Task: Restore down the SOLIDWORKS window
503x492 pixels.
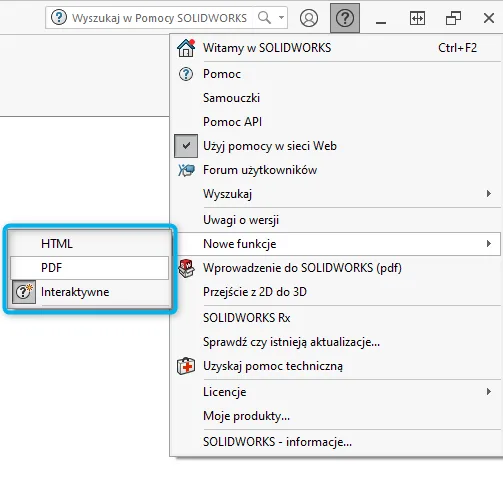Action: (x=453, y=18)
